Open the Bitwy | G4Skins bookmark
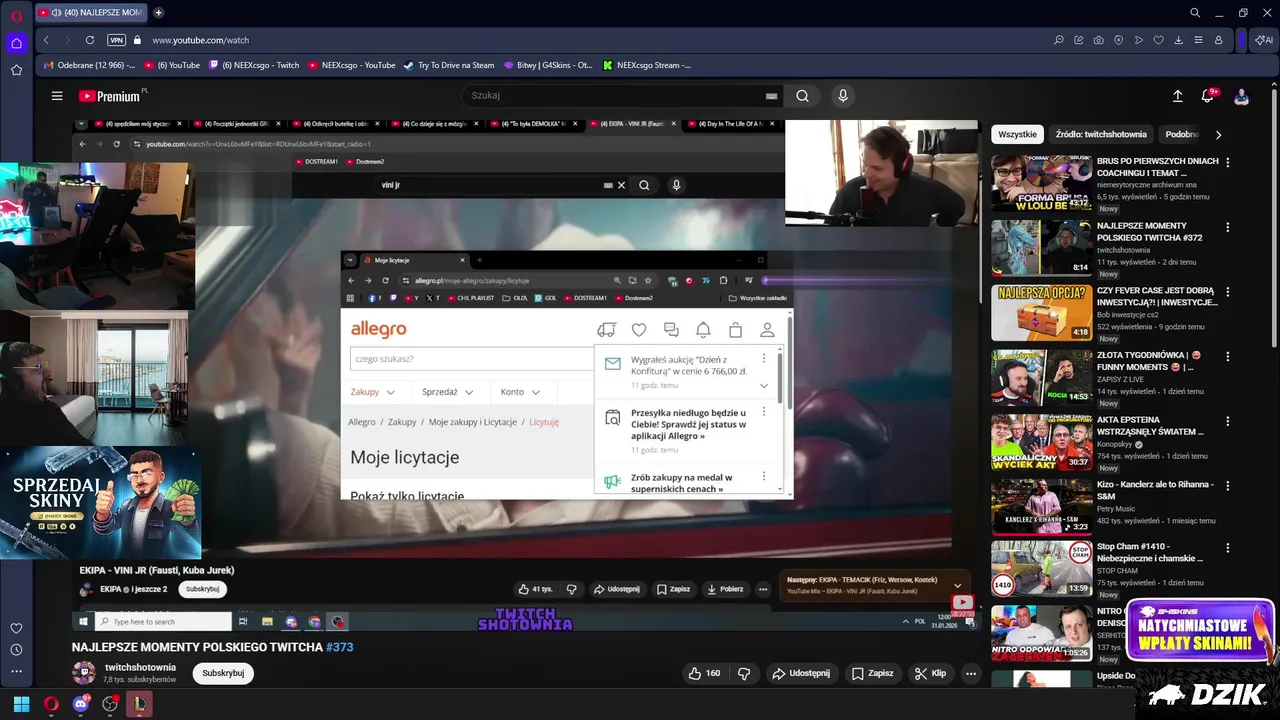Viewport: 1280px width, 720px height. [548, 65]
